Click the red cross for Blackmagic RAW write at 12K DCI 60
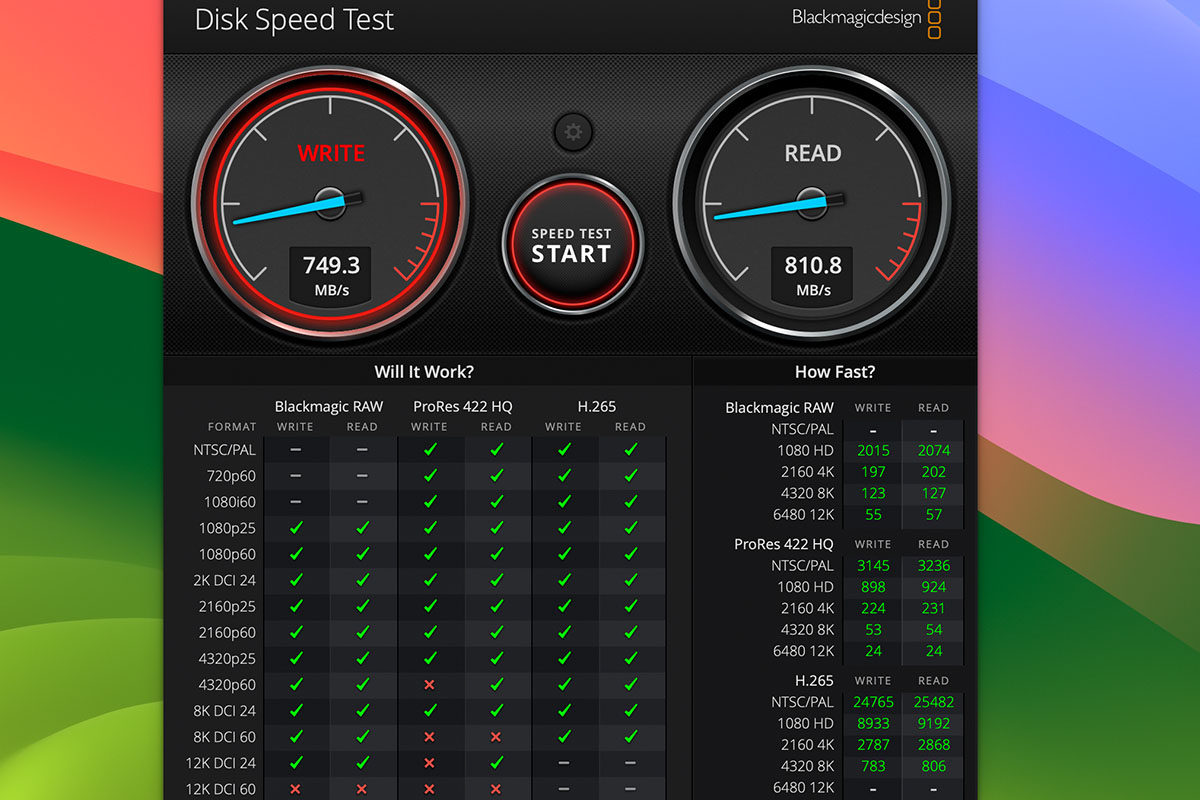The image size is (1200, 800). point(295,788)
